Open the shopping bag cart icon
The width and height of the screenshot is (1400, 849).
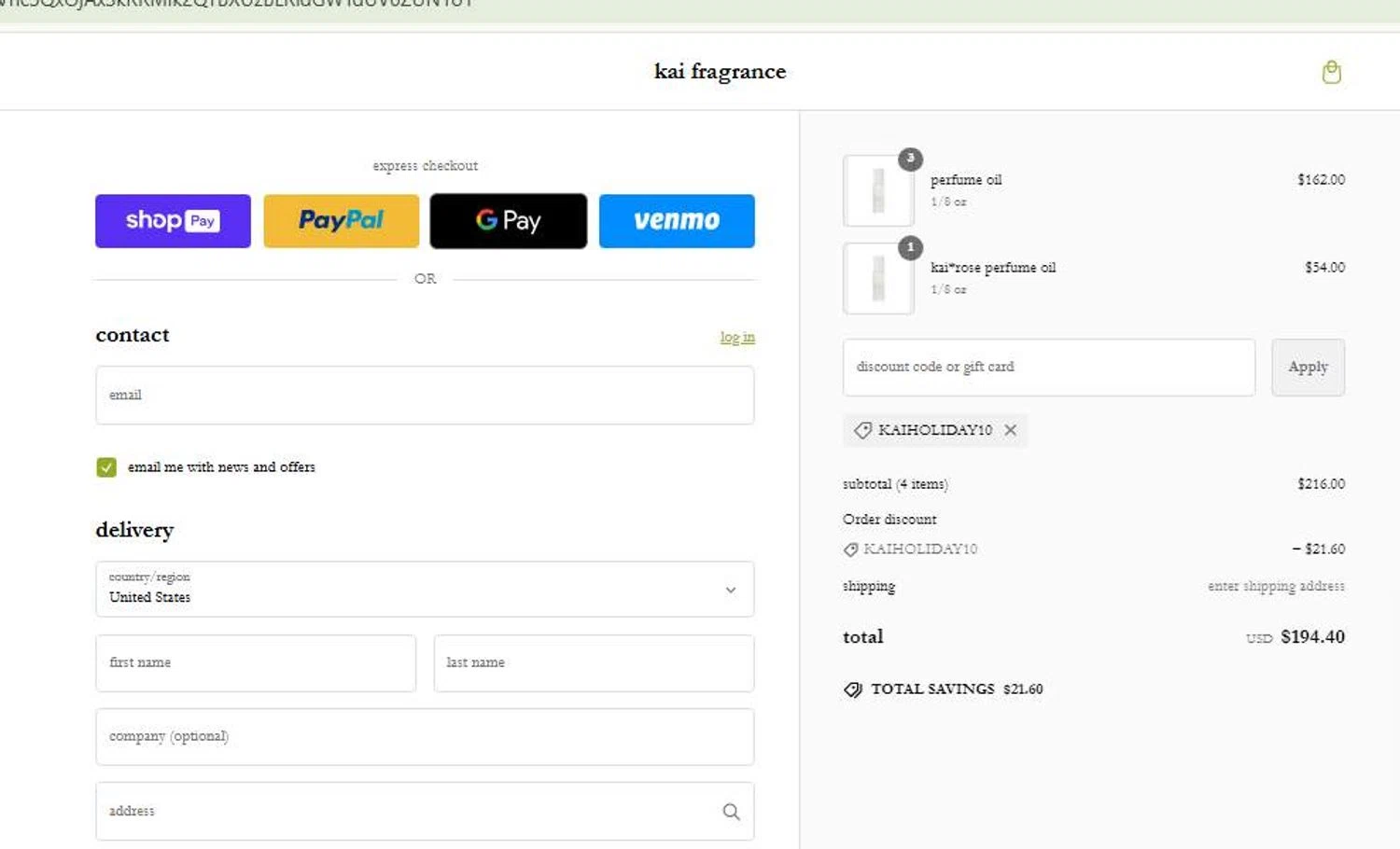(1331, 72)
